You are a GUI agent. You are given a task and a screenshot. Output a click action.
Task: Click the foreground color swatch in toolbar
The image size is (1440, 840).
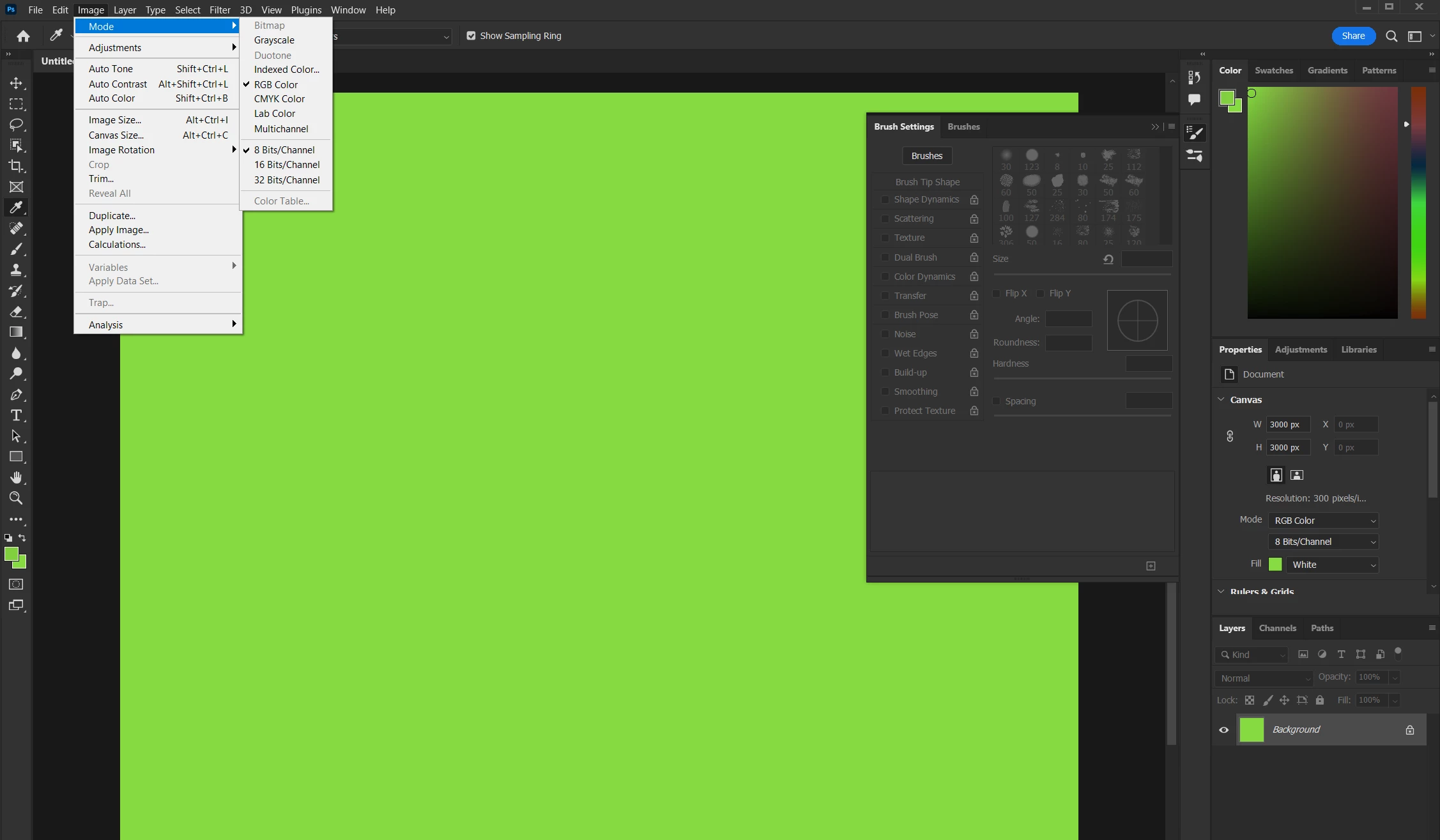[11, 554]
